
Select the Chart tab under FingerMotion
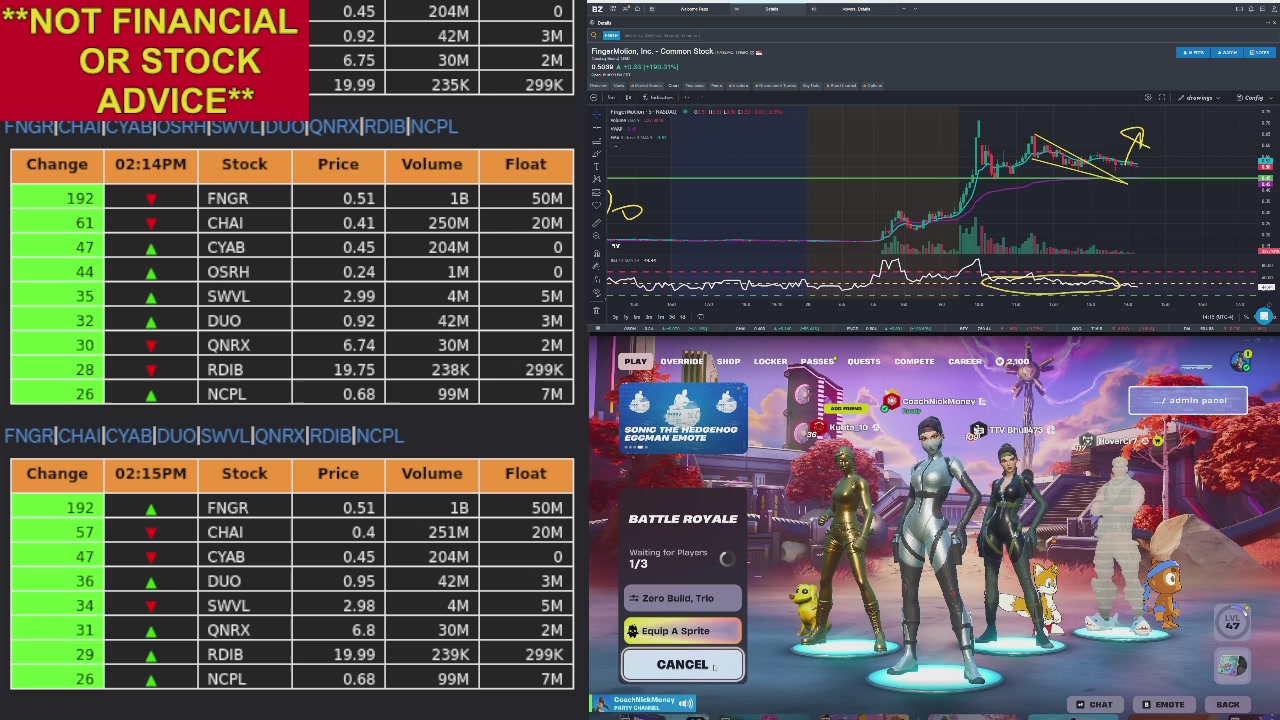pos(673,85)
